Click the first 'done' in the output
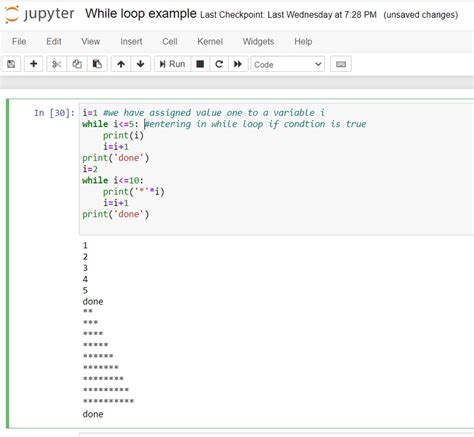 tap(93, 302)
